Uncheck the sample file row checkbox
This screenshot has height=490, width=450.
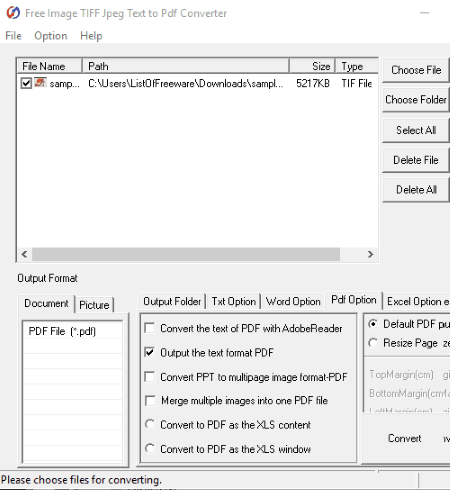(26, 83)
